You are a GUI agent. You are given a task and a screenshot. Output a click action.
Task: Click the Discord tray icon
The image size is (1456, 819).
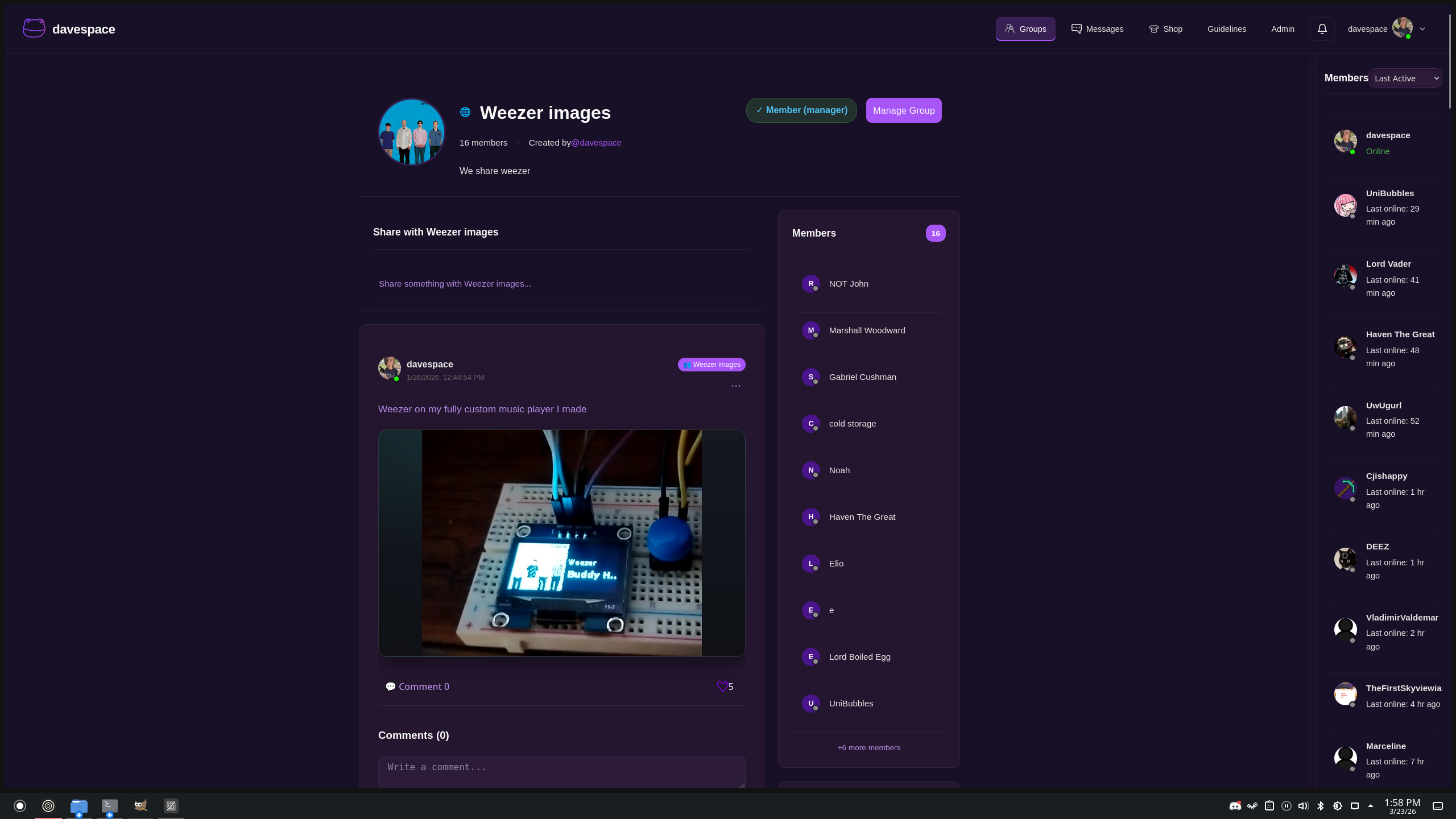[x=1235, y=806]
